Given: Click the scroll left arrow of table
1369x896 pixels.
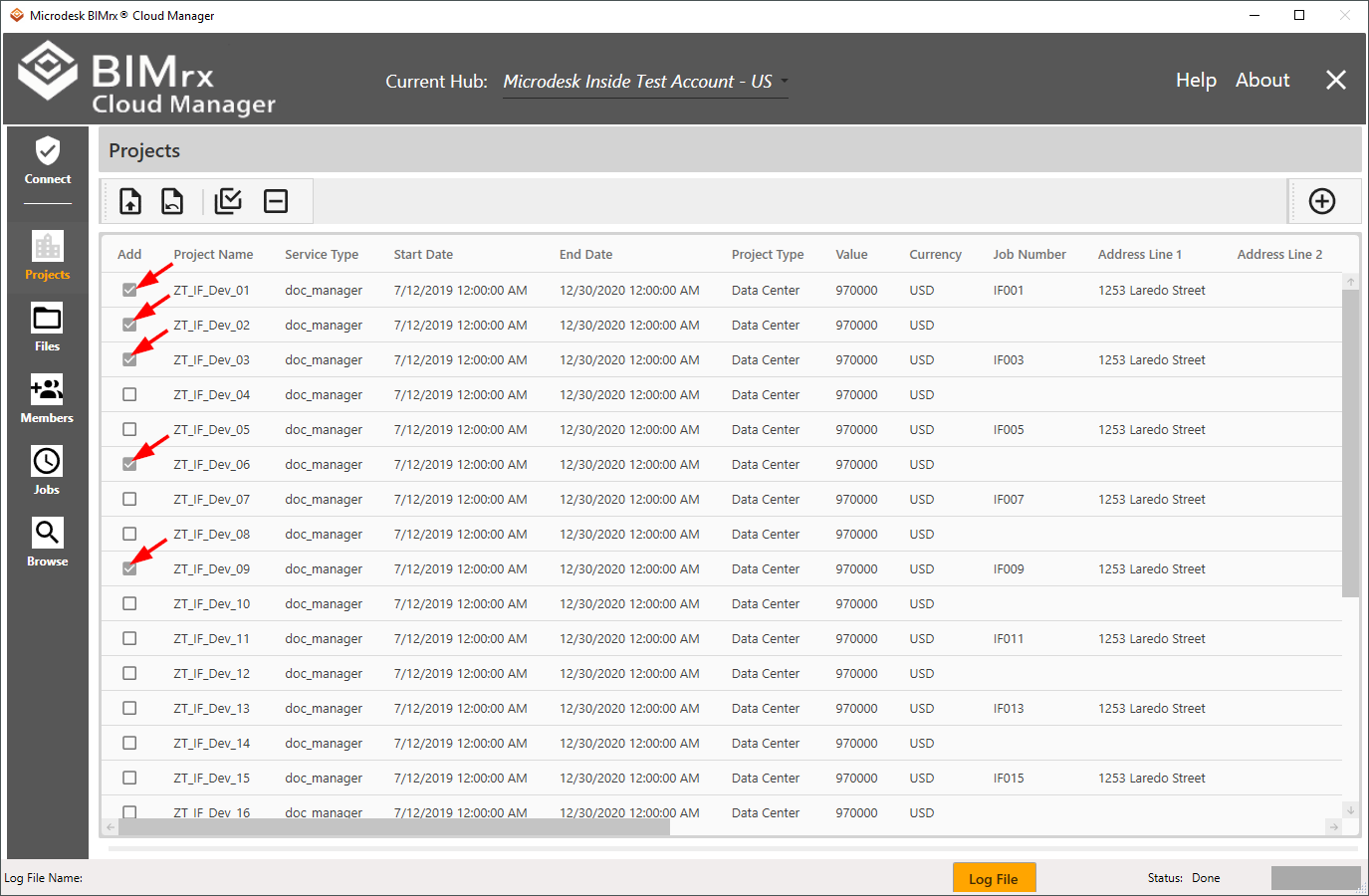Looking at the screenshot, I should (x=111, y=826).
